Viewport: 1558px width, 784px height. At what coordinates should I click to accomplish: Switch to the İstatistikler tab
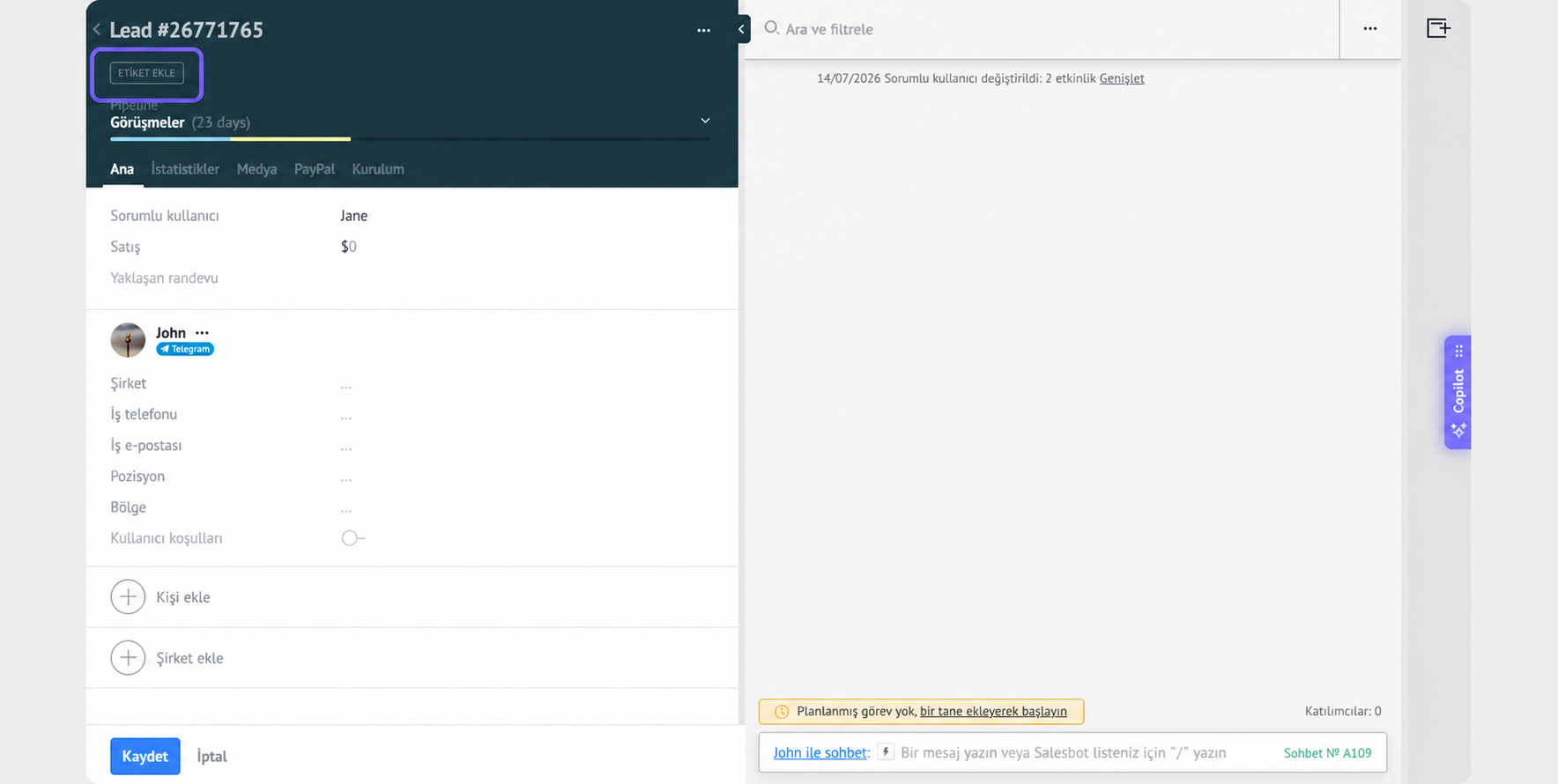pos(185,169)
